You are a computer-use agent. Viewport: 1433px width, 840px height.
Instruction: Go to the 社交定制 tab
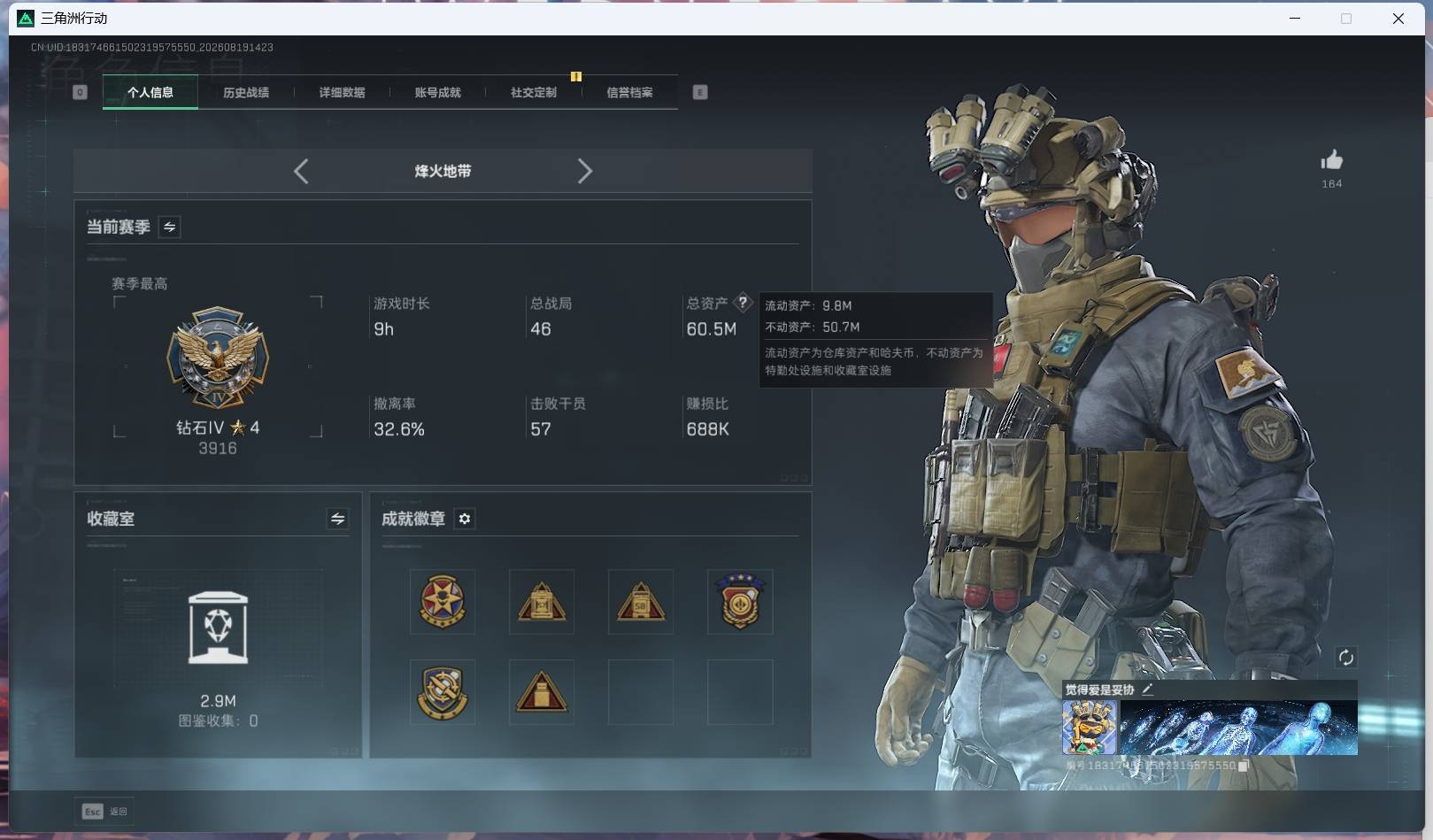(534, 92)
